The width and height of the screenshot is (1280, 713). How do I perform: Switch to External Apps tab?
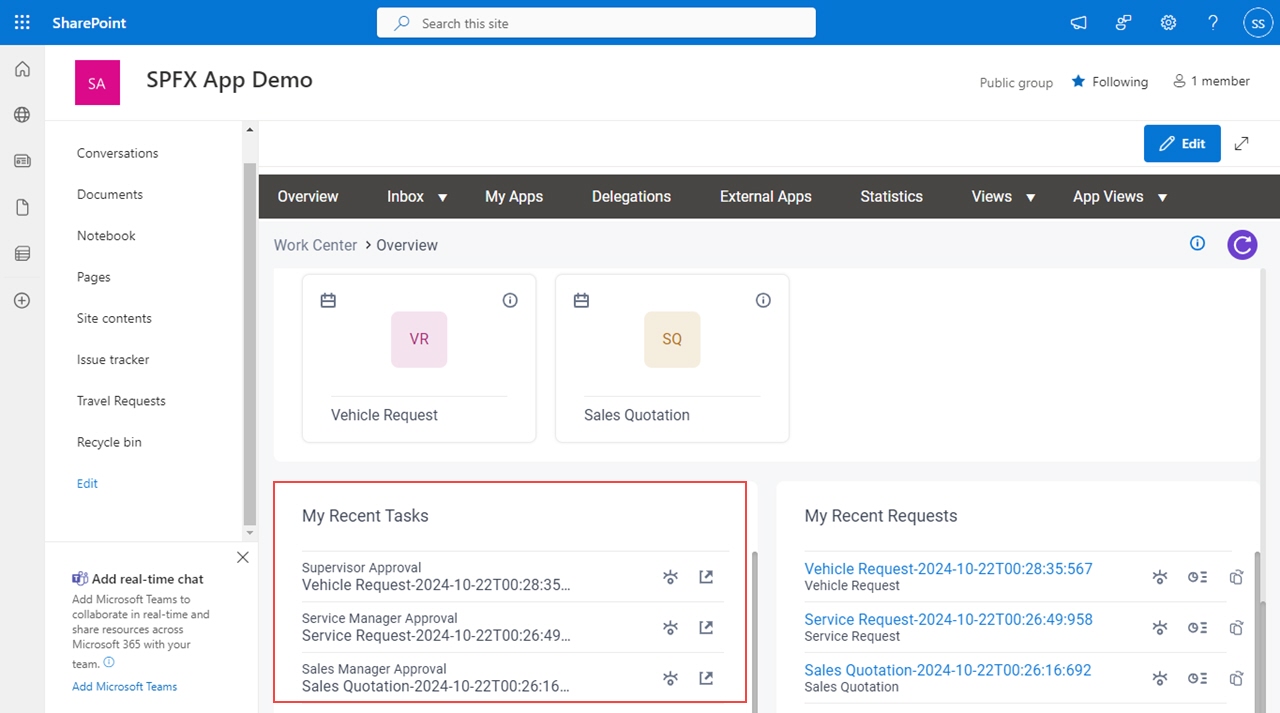tap(766, 196)
